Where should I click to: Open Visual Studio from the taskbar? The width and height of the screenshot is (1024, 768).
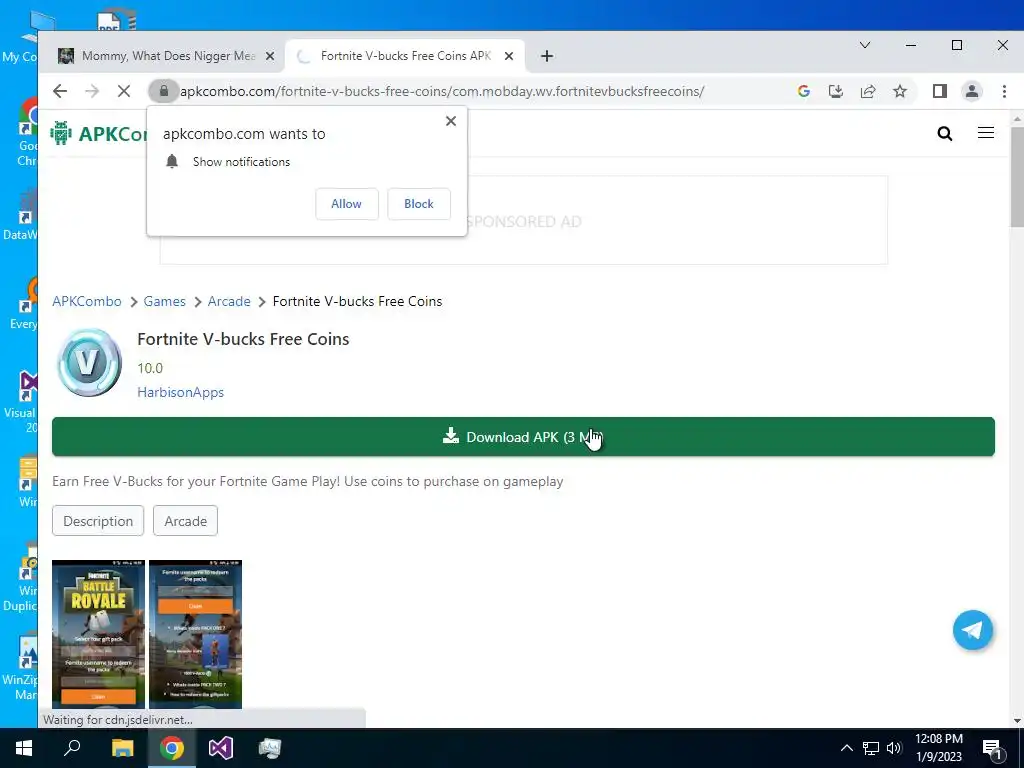221,748
